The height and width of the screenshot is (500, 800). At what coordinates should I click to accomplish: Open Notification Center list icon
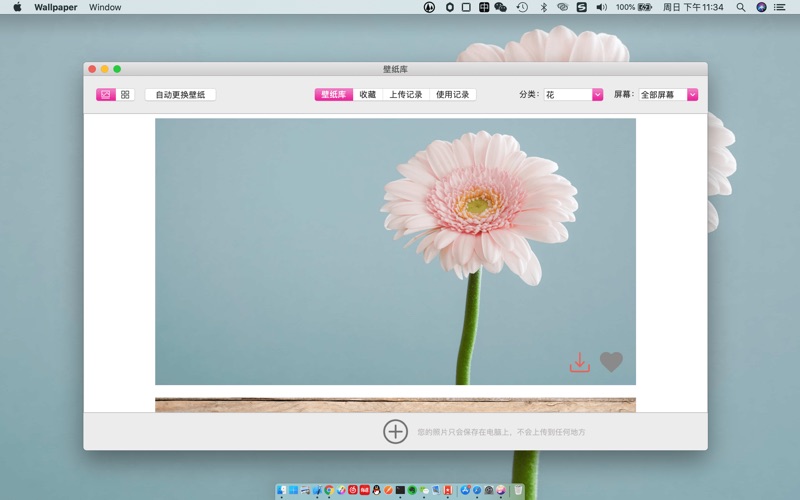coord(780,7)
